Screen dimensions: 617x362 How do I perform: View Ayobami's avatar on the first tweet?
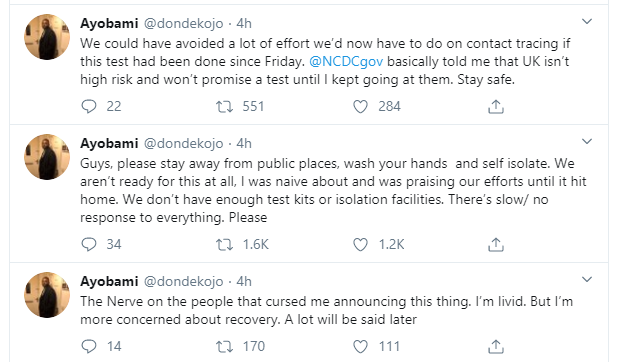[x=47, y=37]
